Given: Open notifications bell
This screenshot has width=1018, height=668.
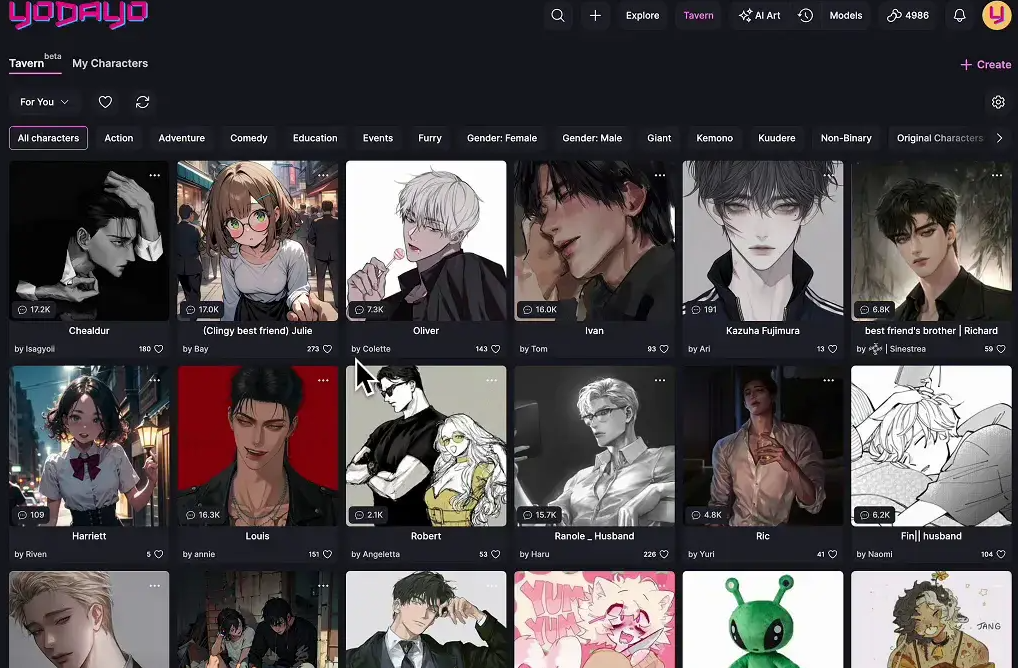Looking at the screenshot, I should point(959,15).
